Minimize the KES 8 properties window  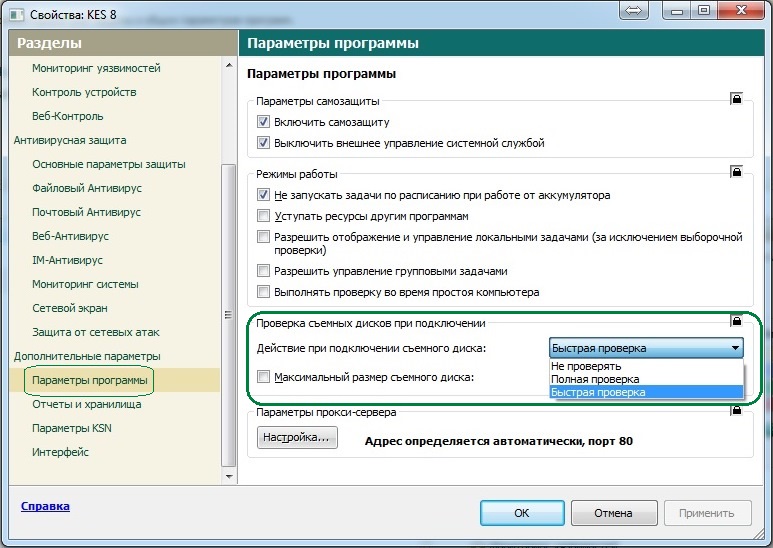(676, 10)
